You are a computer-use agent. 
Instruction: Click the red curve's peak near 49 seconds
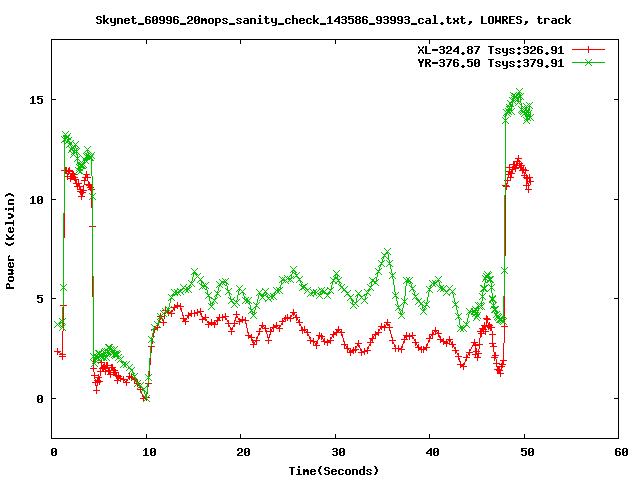[518, 160]
